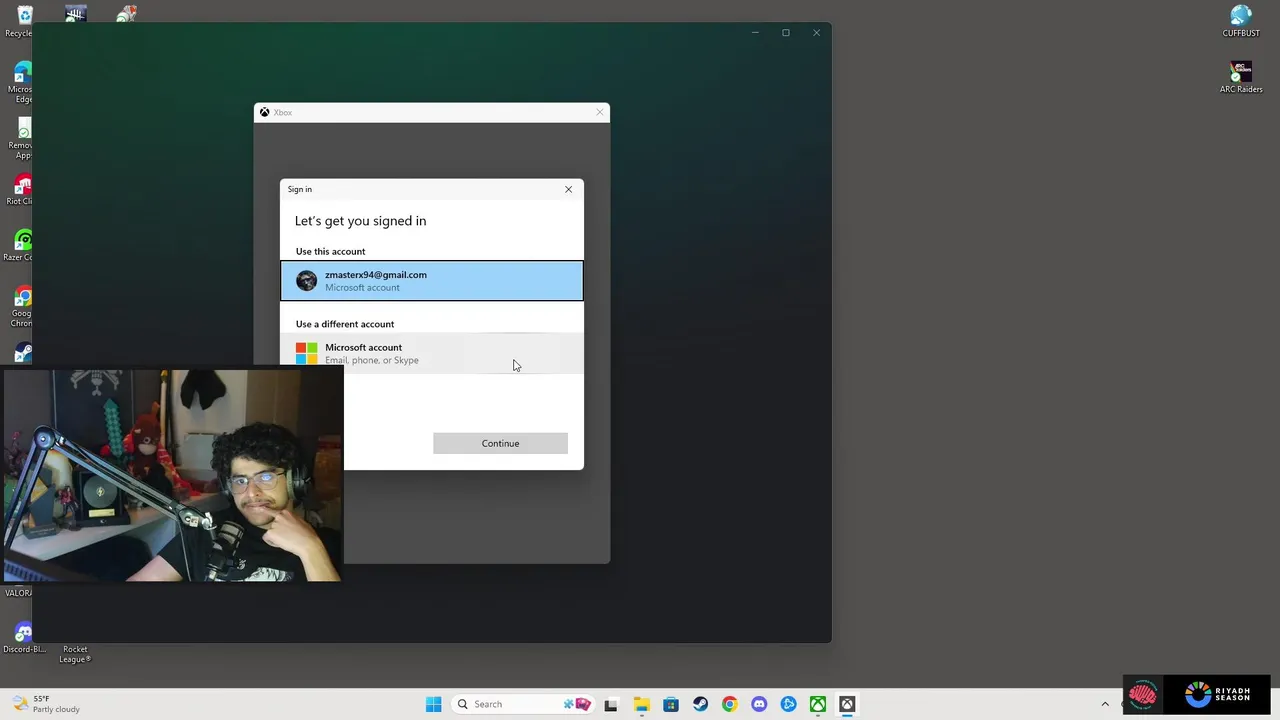Open Google Chrome from taskbar
This screenshot has height=720, width=1280.
(x=729, y=704)
